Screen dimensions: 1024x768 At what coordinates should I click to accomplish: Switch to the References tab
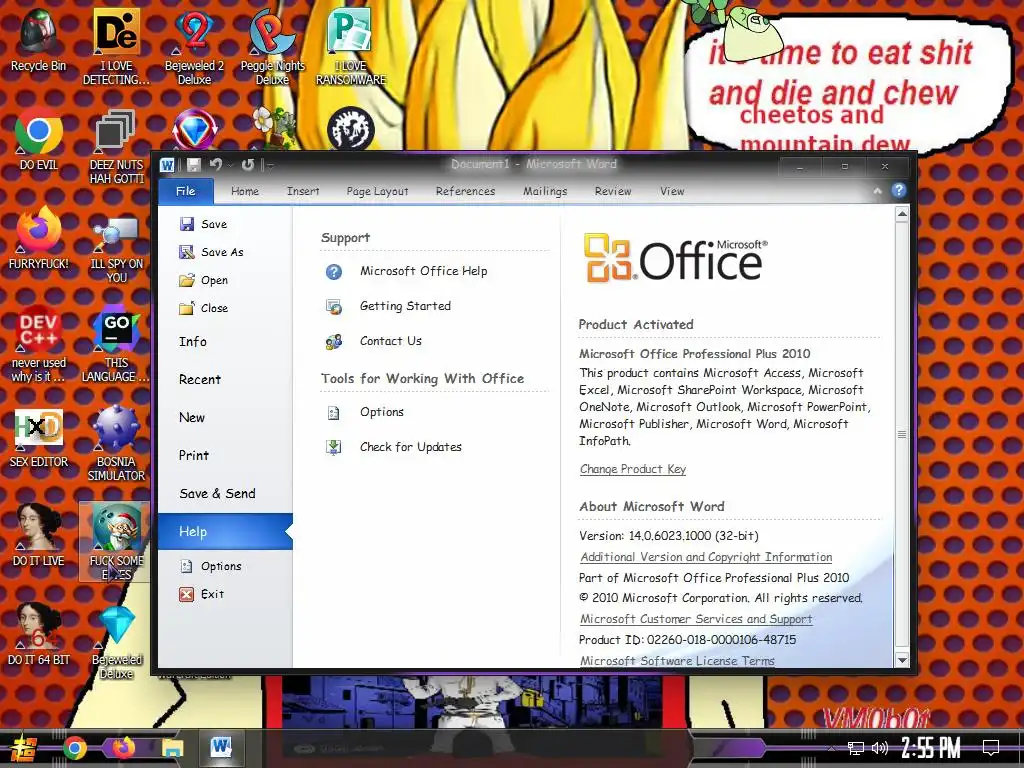[465, 191]
